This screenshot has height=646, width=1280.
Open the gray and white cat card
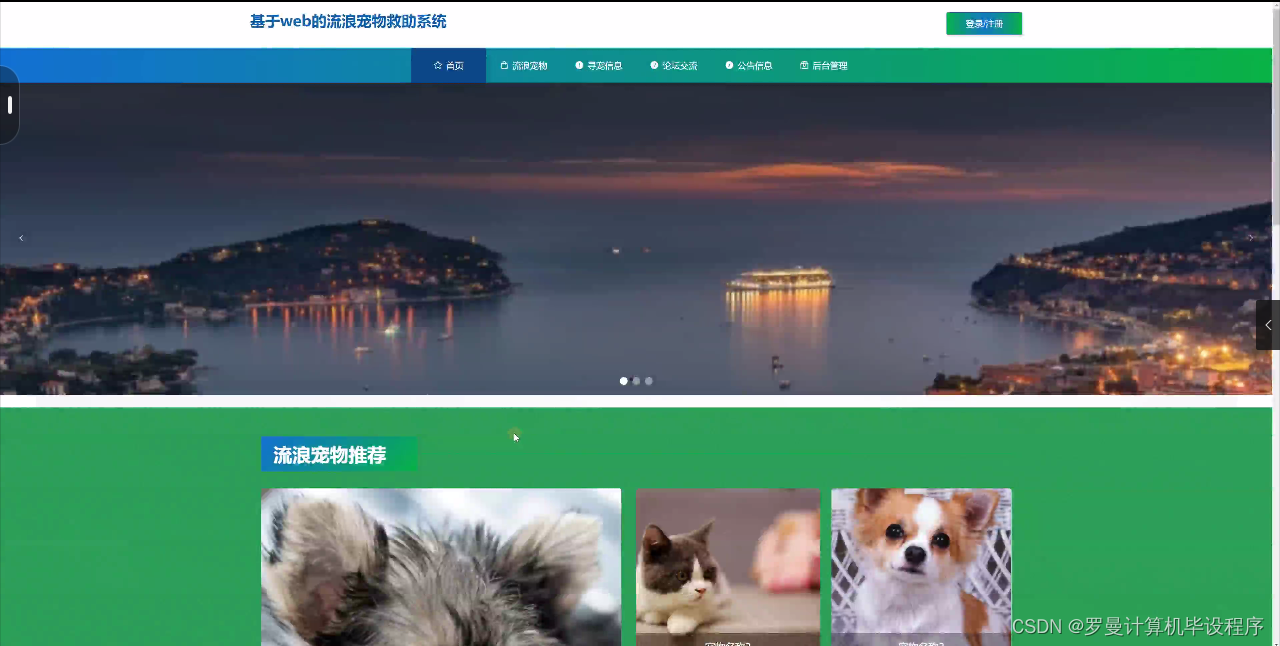tap(727, 567)
